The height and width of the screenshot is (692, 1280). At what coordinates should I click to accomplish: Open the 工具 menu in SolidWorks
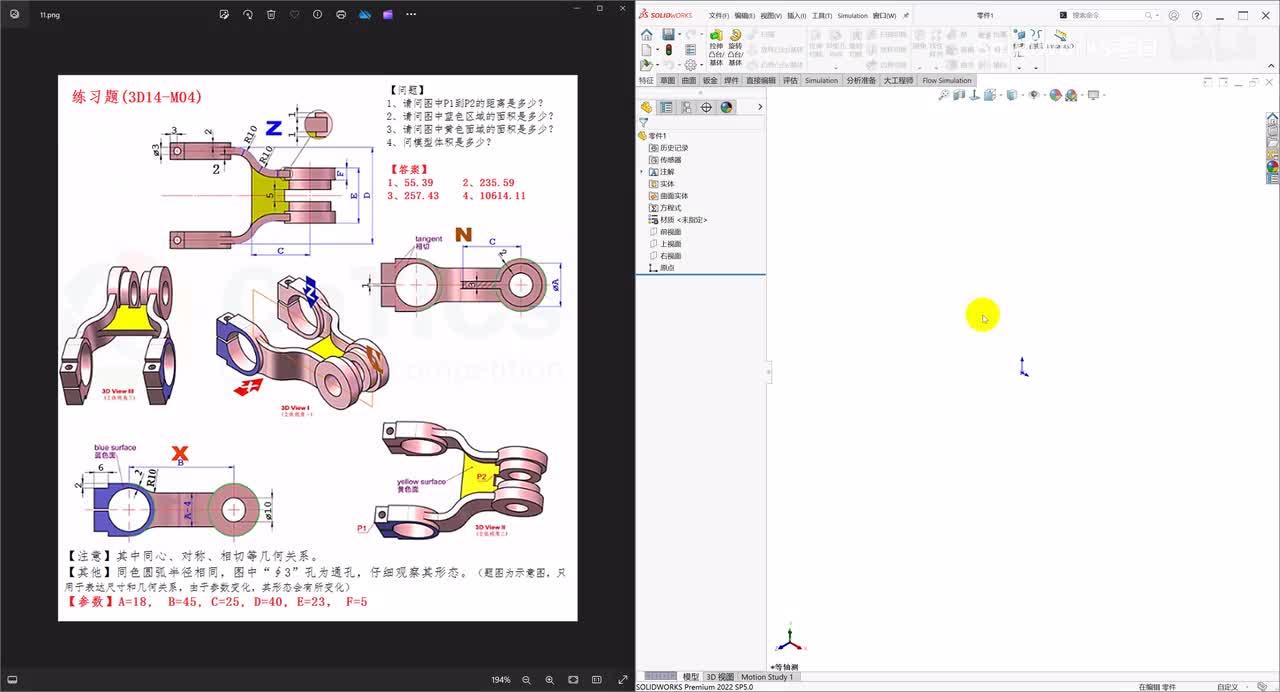822,16
